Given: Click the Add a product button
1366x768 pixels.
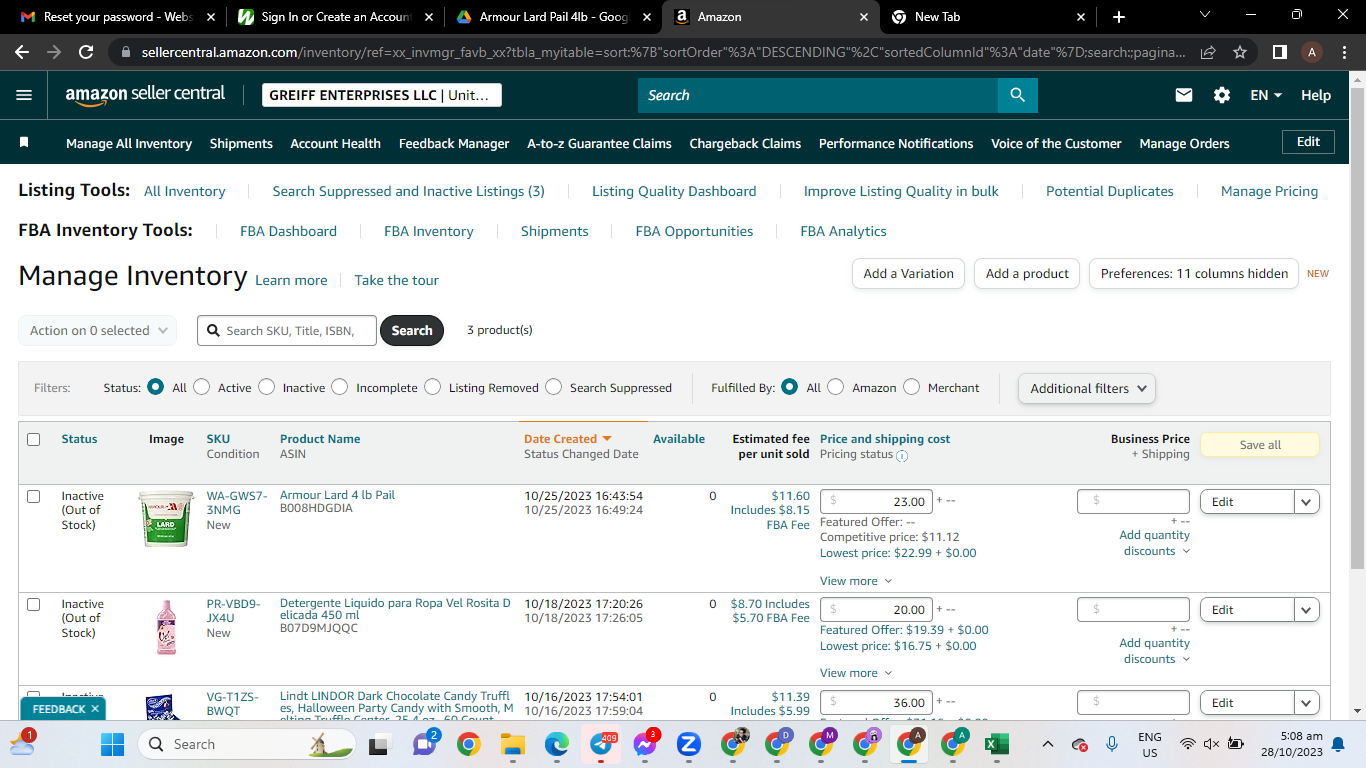Looking at the screenshot, I should (x=1027, y=273).
